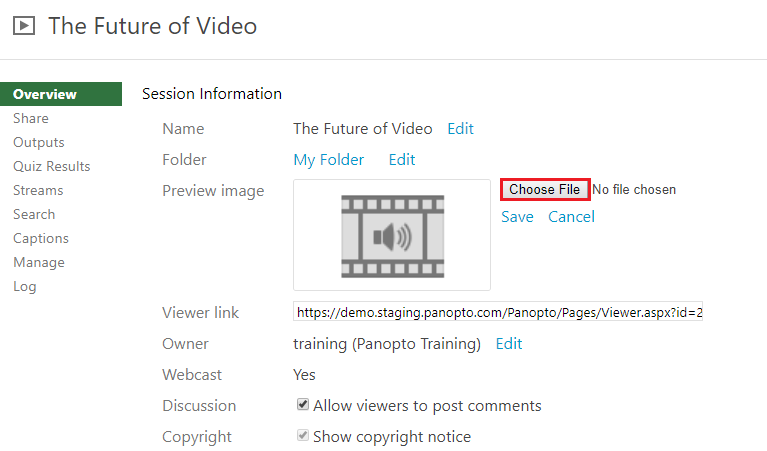The height and width of the screenshot is (451, 767).
Task: Toggle Show copyright notice checkbox
Action: [303, 435]
